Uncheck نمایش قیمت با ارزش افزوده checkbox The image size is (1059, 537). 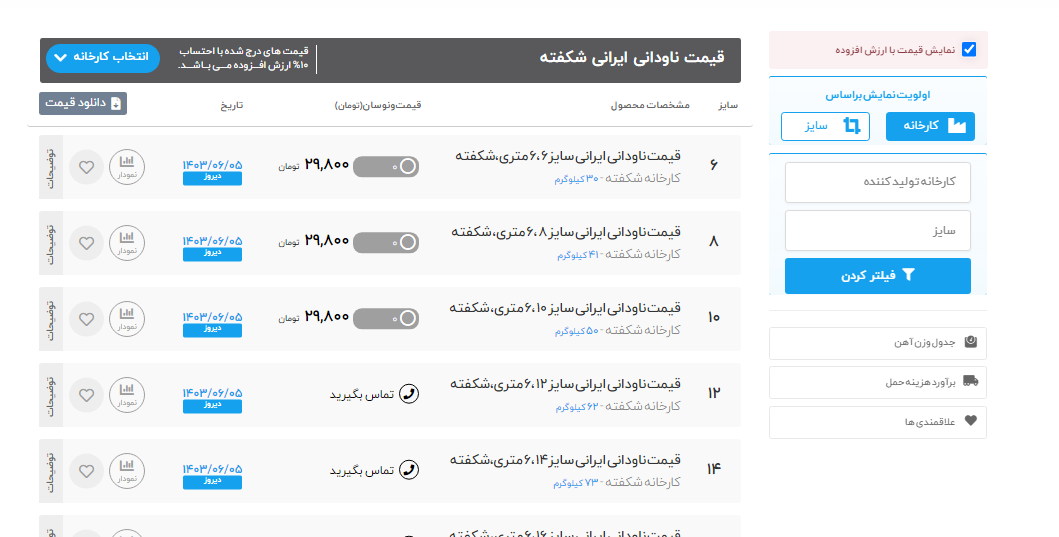[x=968, y=50]
